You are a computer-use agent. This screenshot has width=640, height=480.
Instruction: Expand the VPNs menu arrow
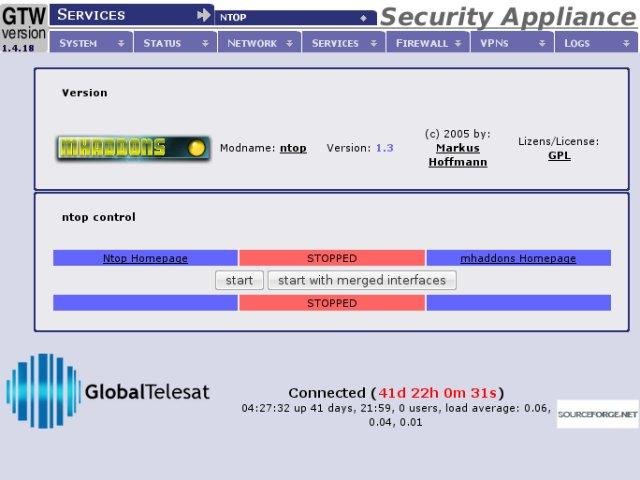[x=542, y=43]
